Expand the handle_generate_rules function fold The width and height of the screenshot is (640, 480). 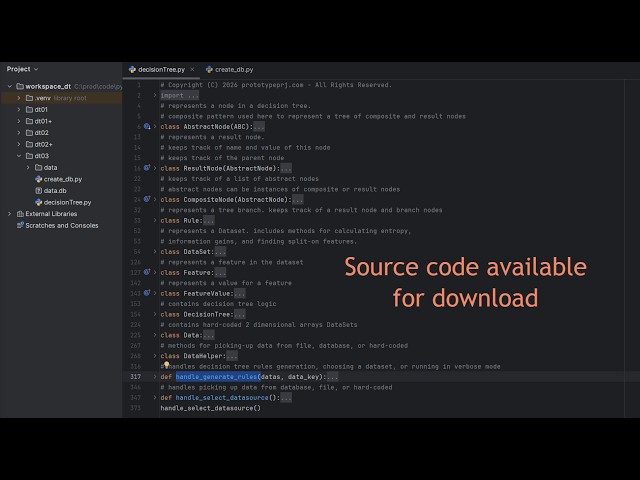click(155, 377)
